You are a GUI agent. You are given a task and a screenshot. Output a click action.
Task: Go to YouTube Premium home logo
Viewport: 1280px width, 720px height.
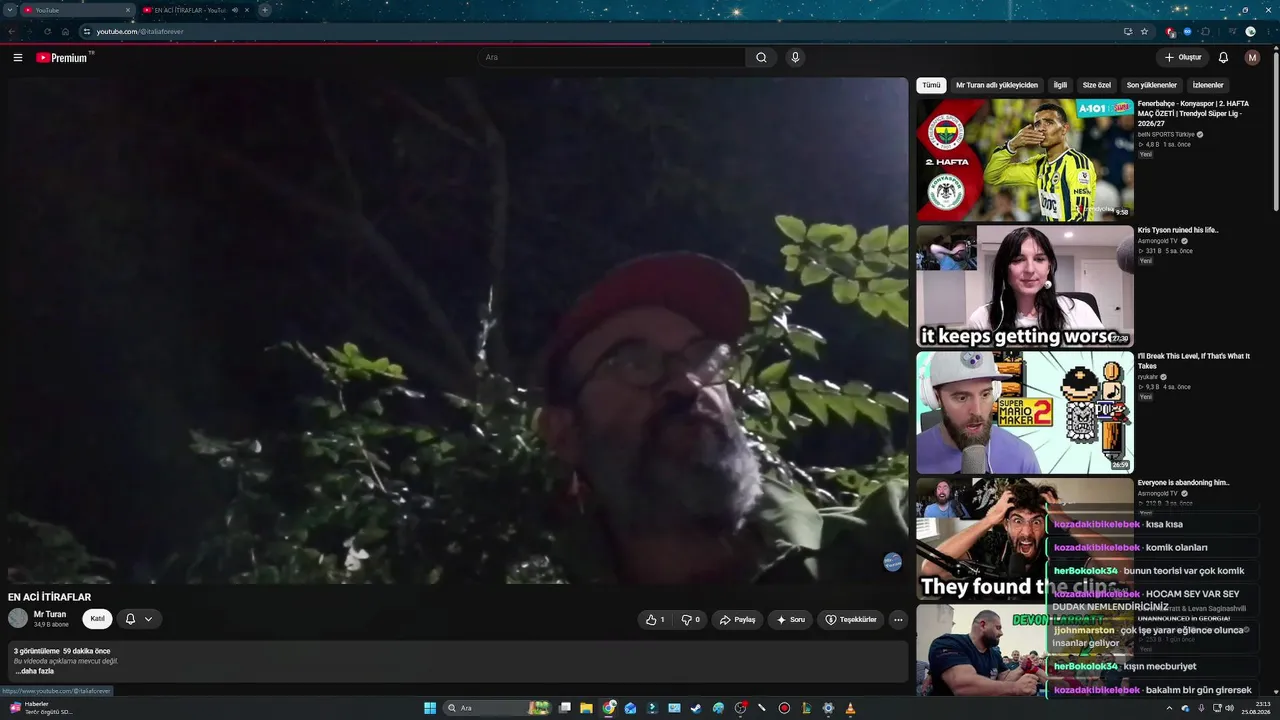point(64,58)
